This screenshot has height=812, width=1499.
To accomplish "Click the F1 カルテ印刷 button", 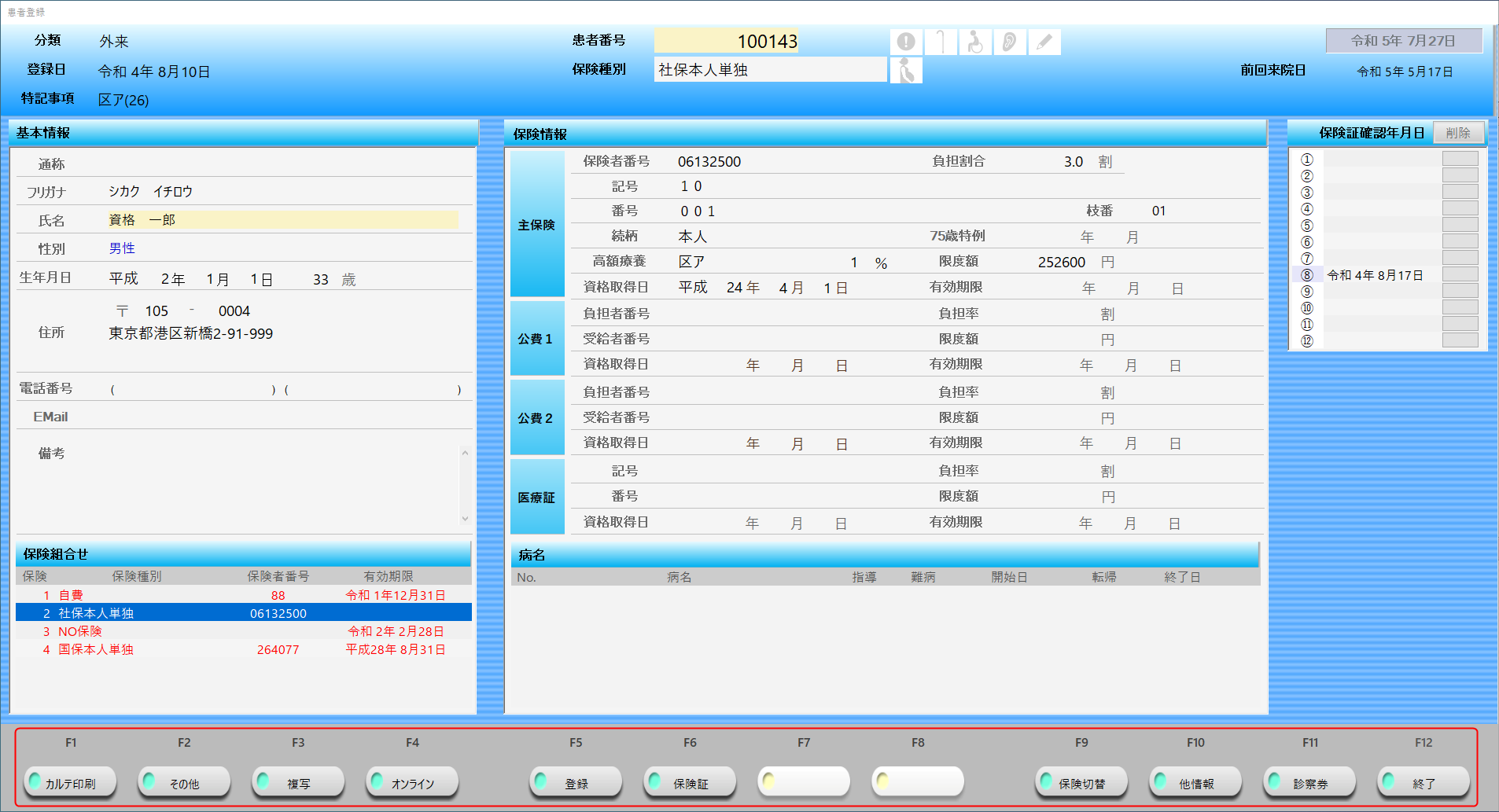I will pyautogui.click(x=70, y=783).
